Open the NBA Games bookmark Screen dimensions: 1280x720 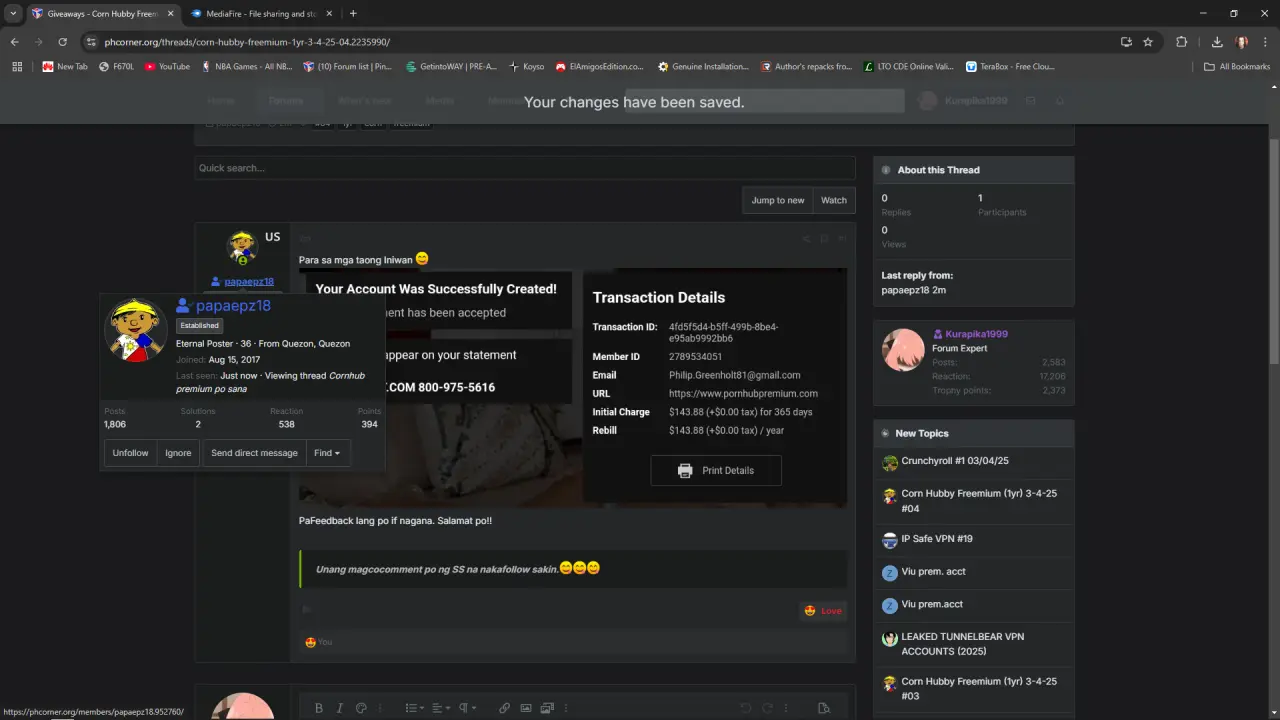pos(247,67)
